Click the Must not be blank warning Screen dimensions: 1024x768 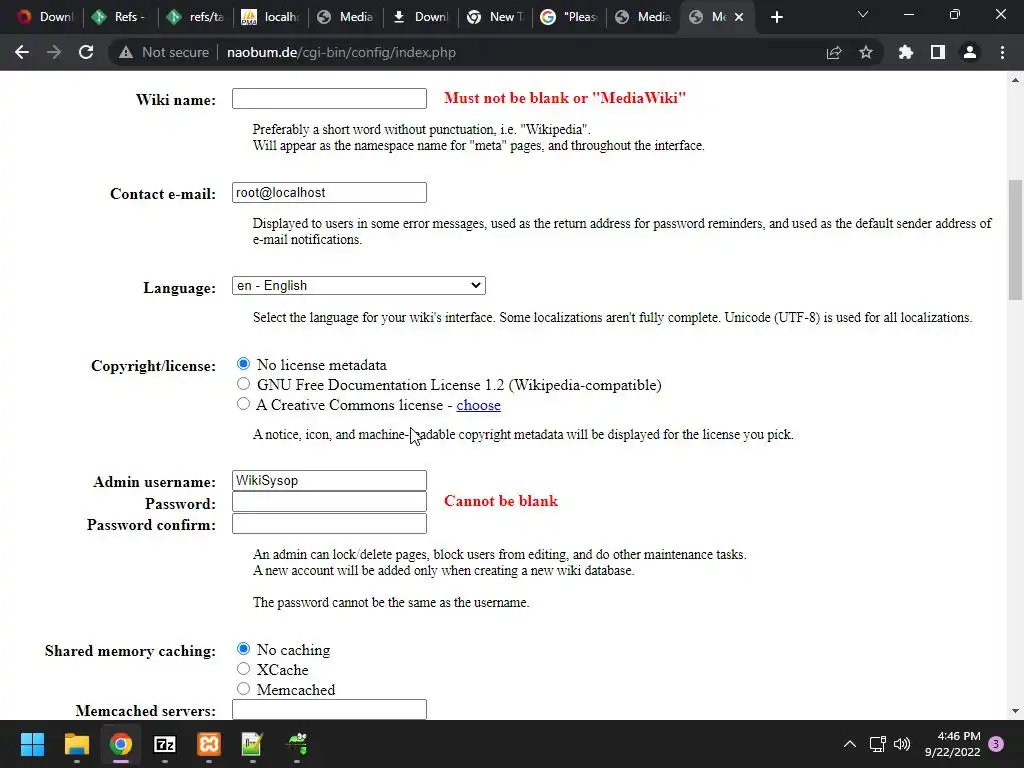[565, 98]
